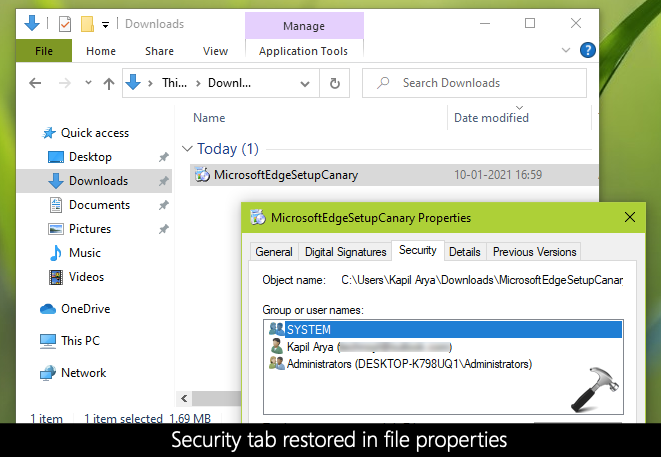Open Explorer help question mark icon
This screenshot has width=661, height=457.
(588, 50)
